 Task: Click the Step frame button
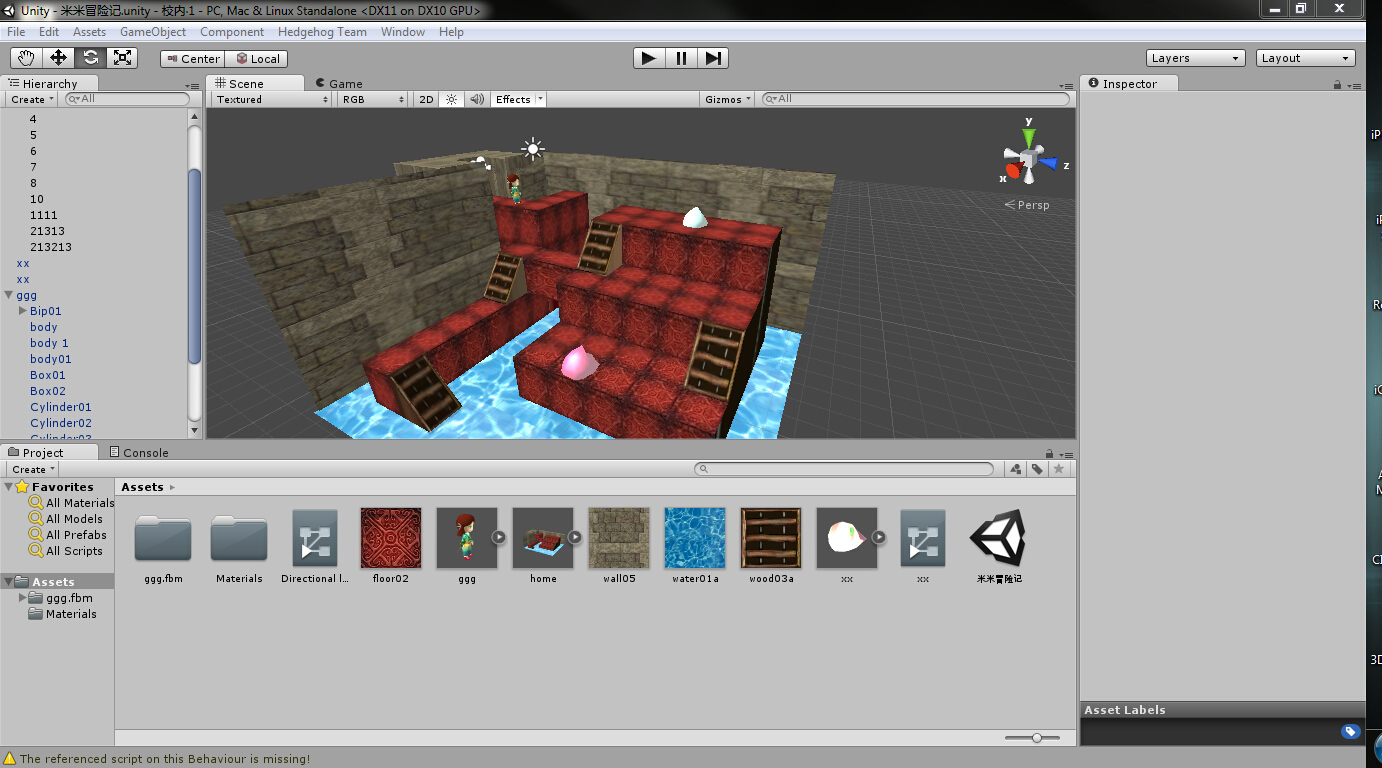click(713, 58)
